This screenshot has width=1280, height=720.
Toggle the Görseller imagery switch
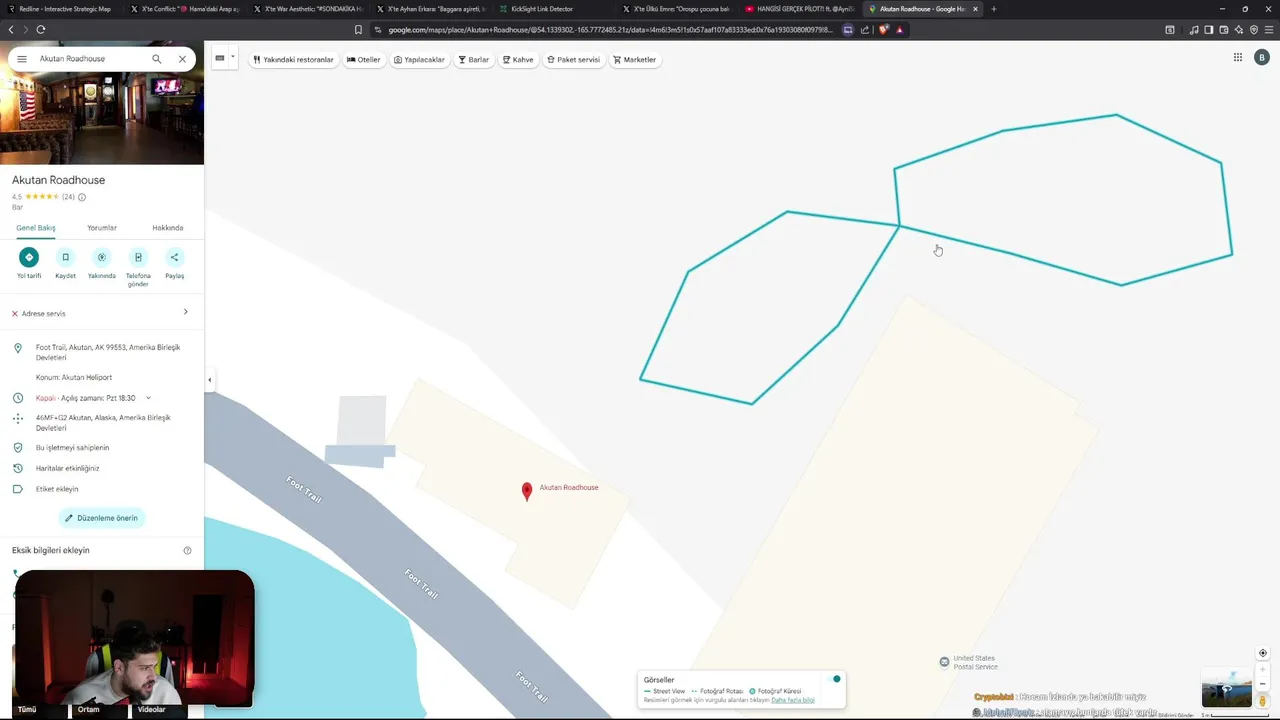point(836,679)
